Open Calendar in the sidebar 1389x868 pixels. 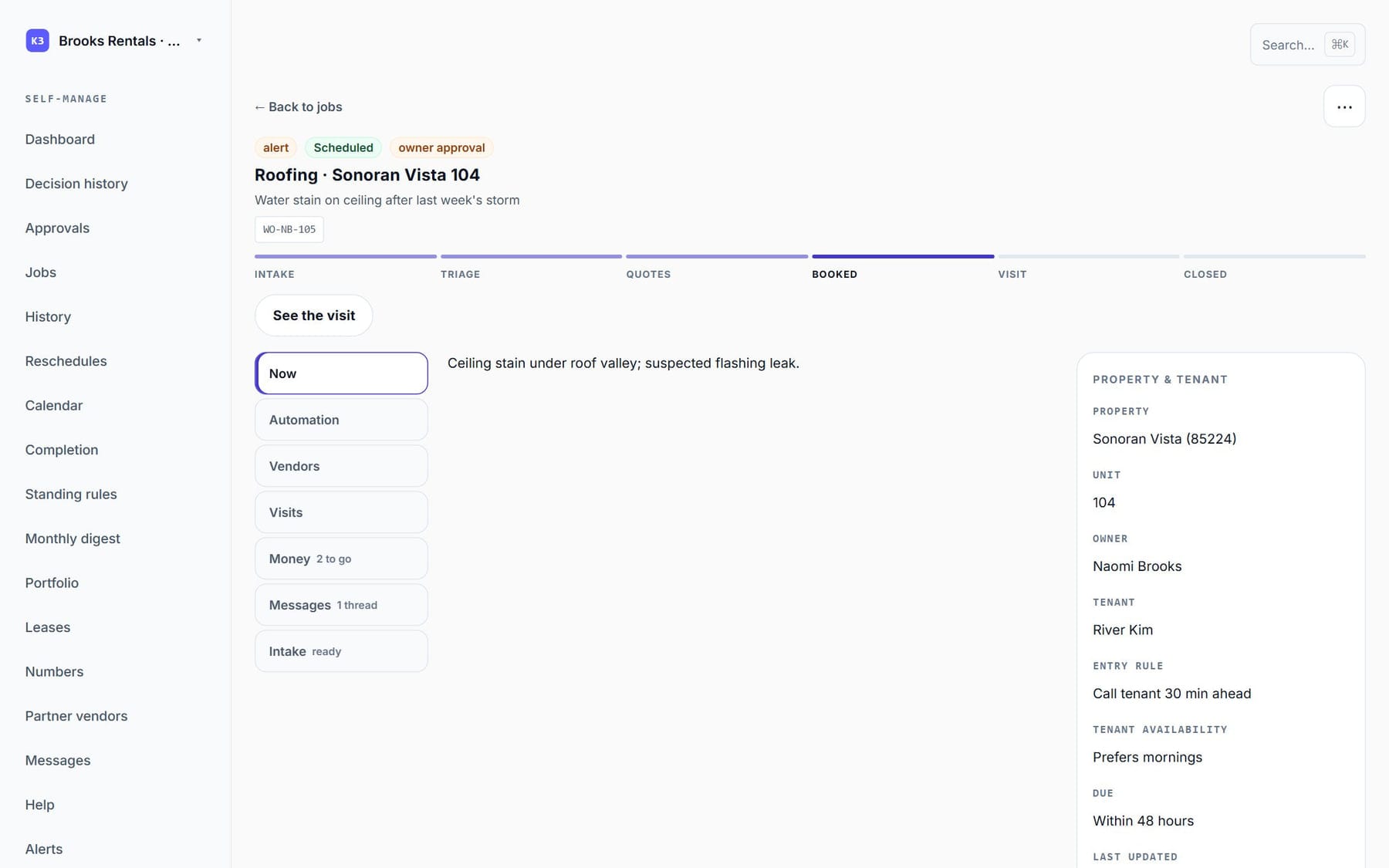tap(54, 406)
